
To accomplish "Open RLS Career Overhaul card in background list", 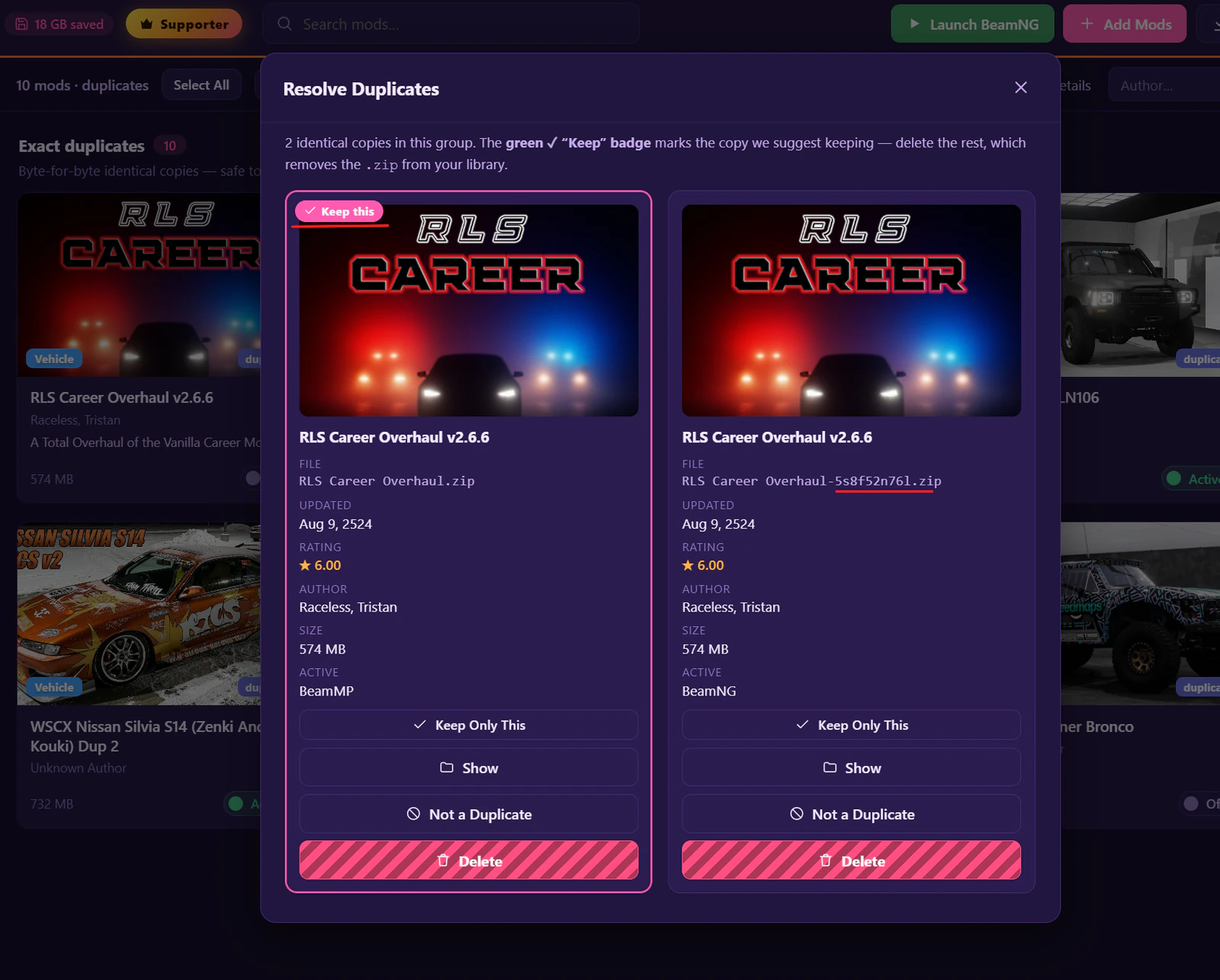I will click(139, 348).
